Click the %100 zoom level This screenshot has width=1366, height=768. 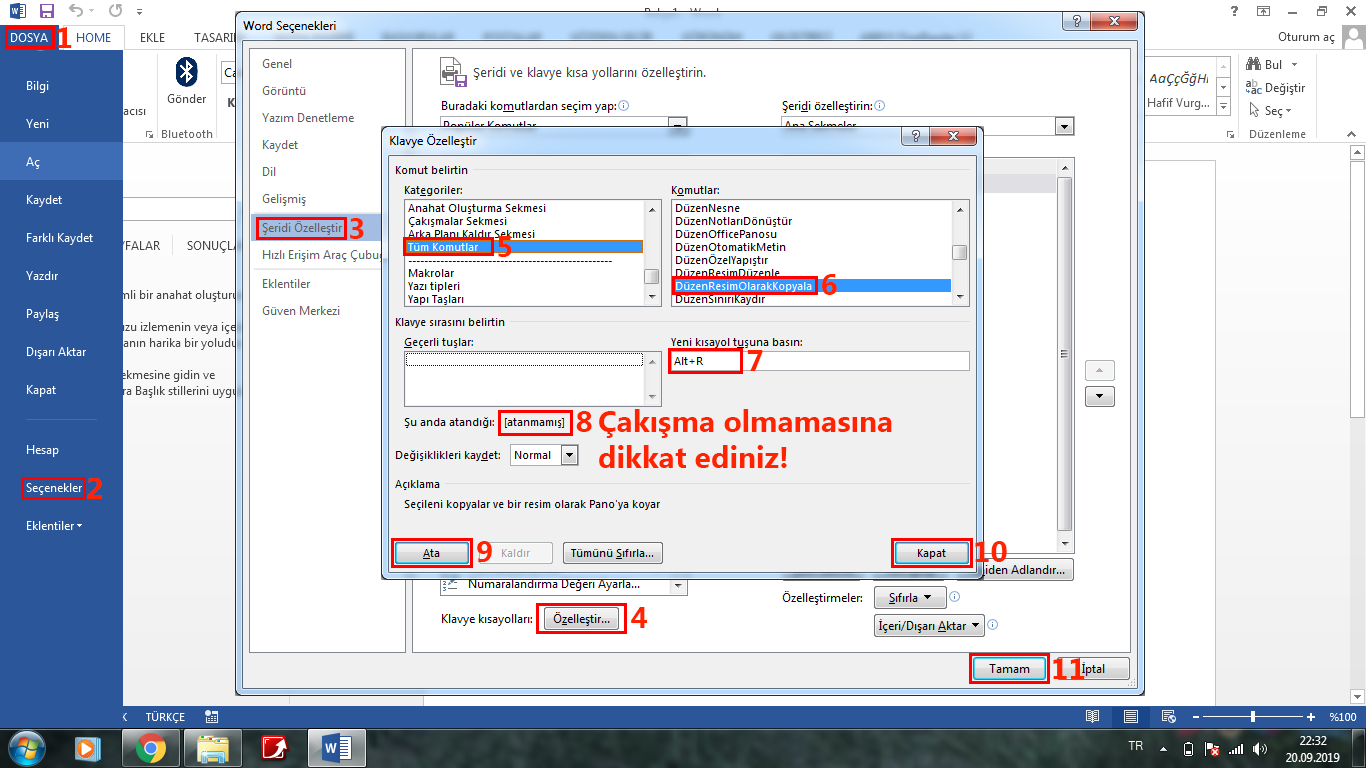tap(1342, 717)
